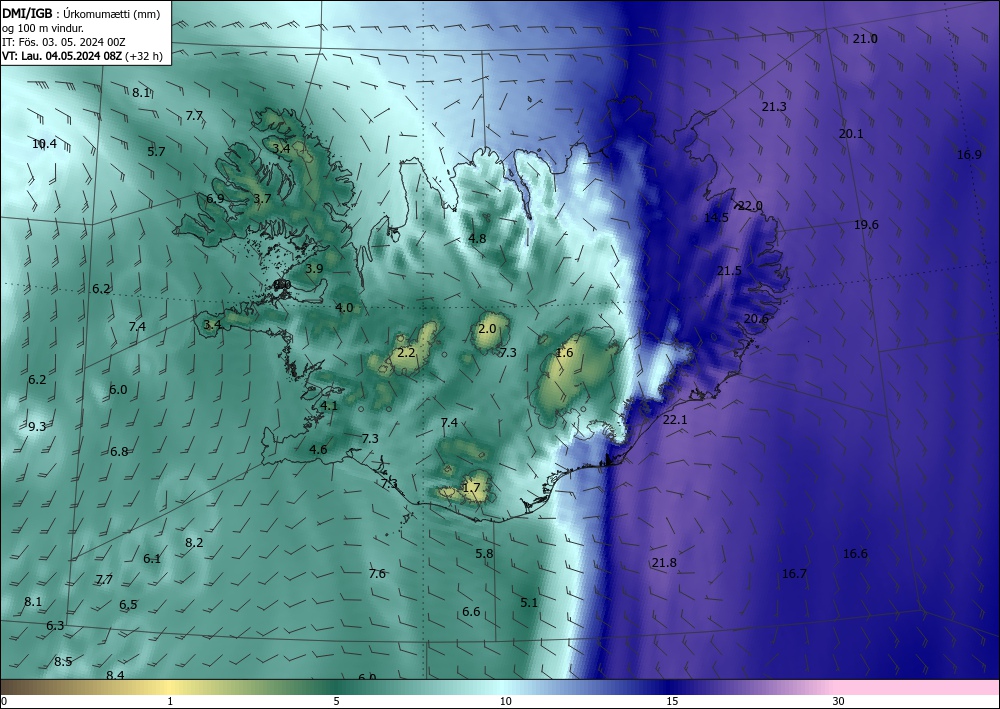Viewport: 1000px width, 709px height.
Task: Click the map value '8.2'
Action: coord(194,543)
